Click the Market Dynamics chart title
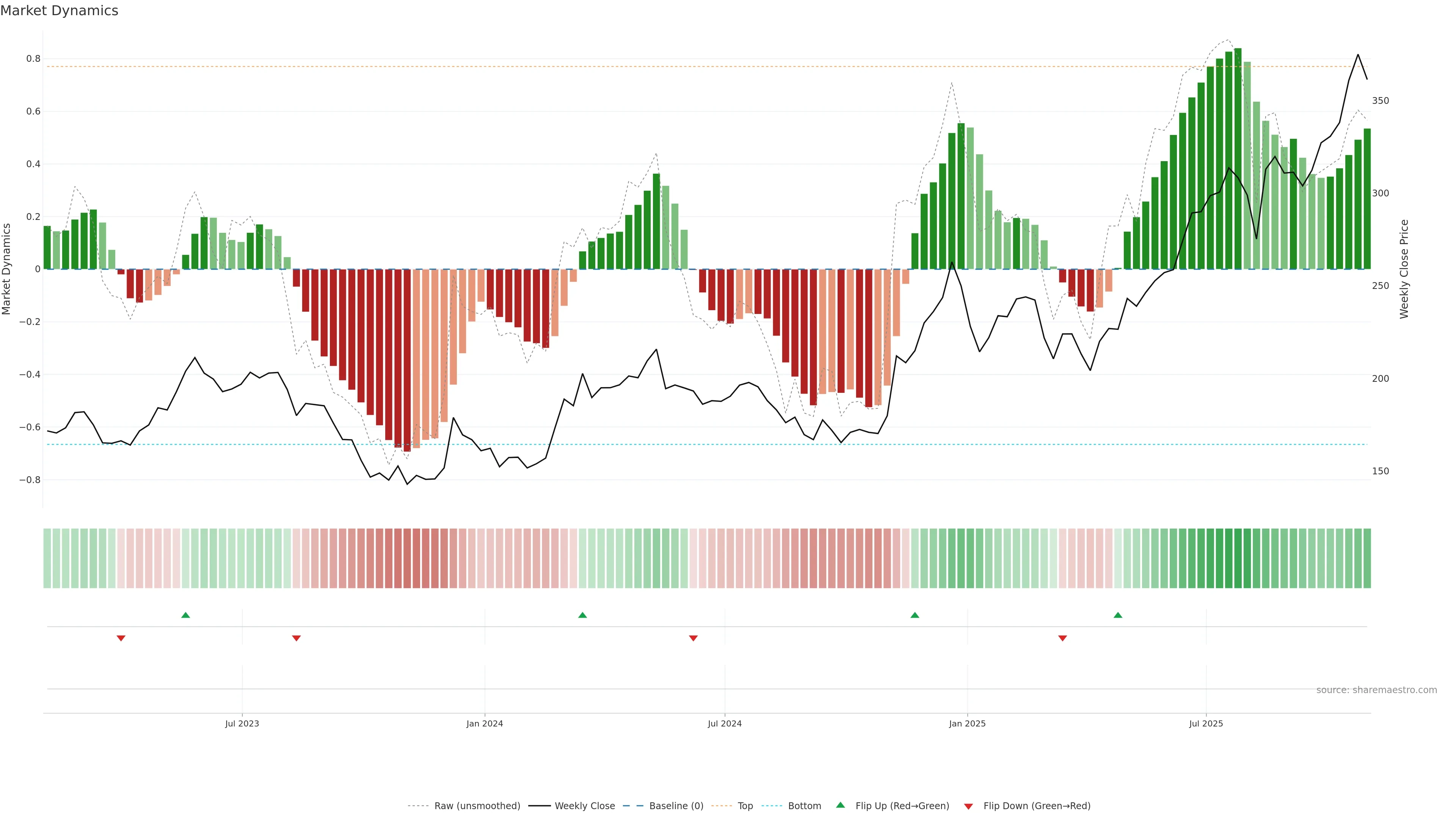Viewport: 1456px width, 819px height. coord(60,11)
